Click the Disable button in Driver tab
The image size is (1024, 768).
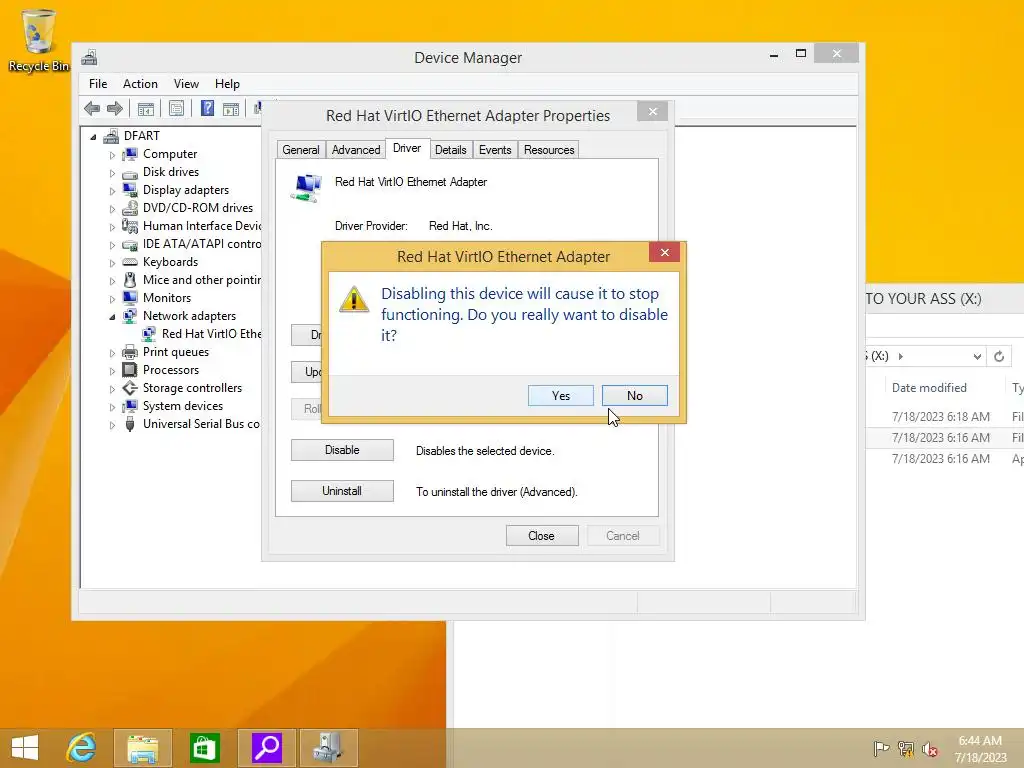(x=342, y=450)
